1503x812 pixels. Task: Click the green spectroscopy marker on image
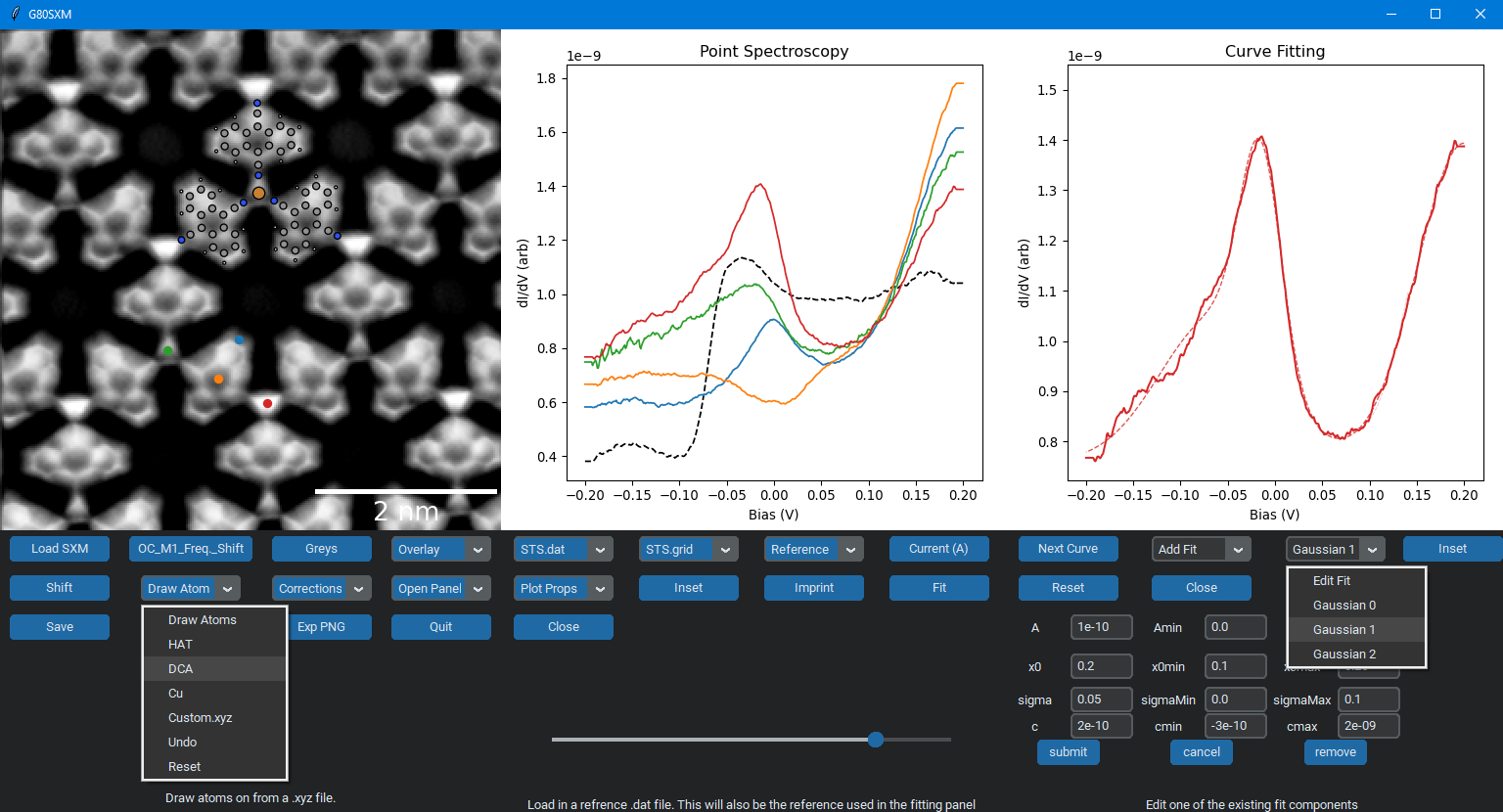click(168, 350)
